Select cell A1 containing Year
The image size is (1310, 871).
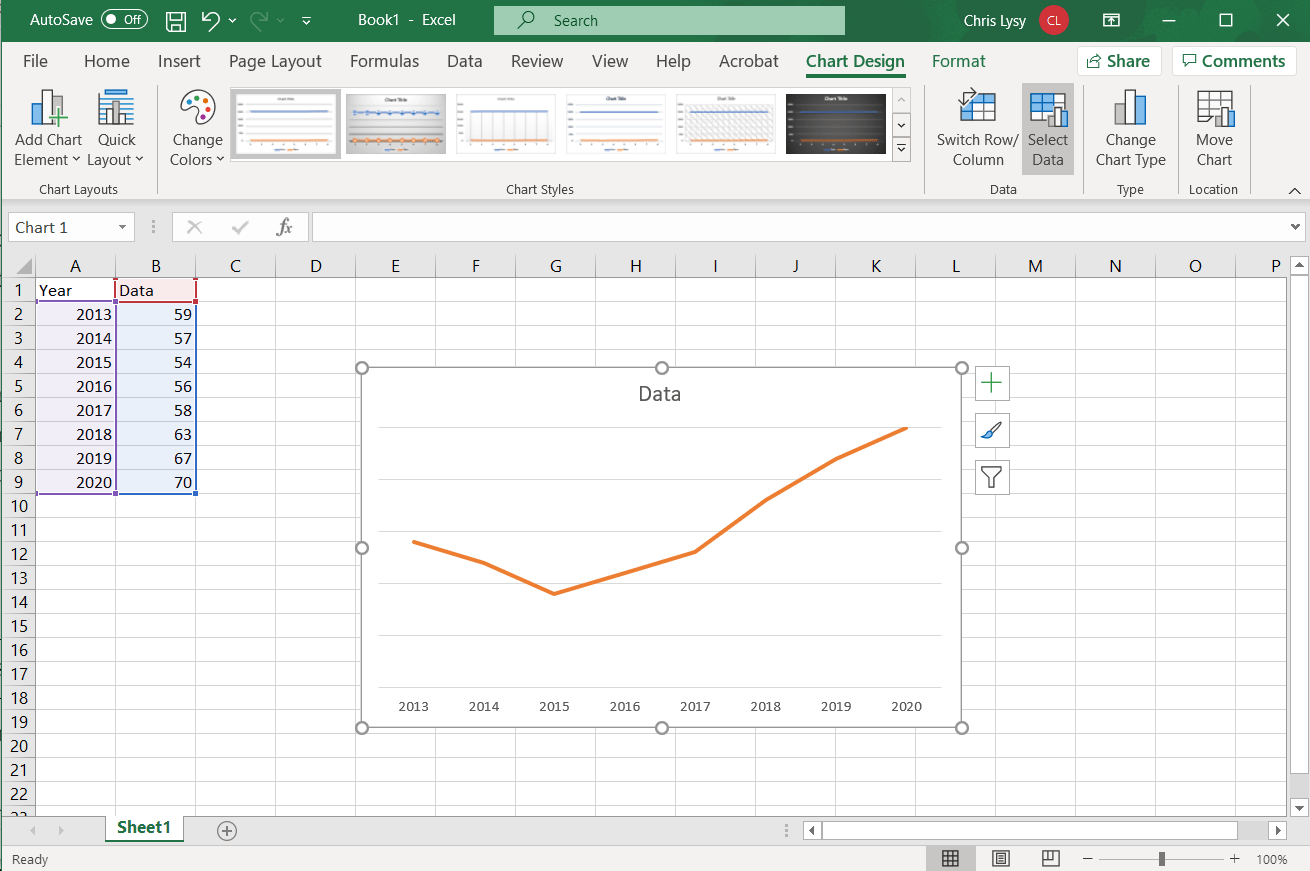pyautogui.click(x=76, y=290)
